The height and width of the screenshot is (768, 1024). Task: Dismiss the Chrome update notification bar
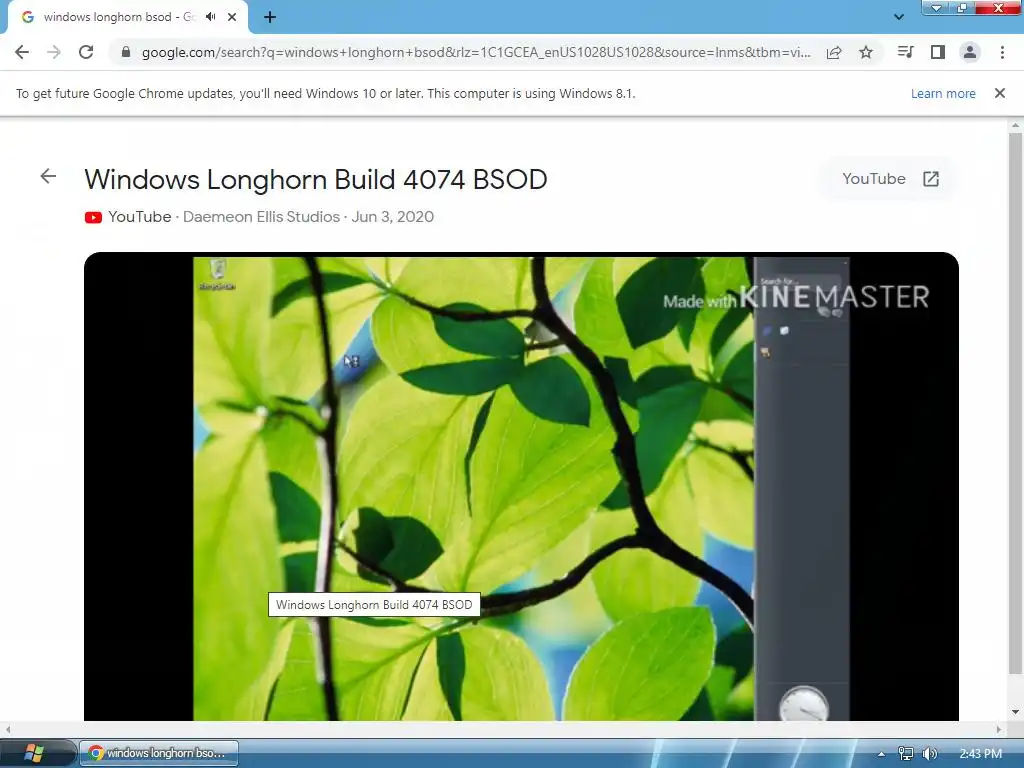coord(1000,93)
